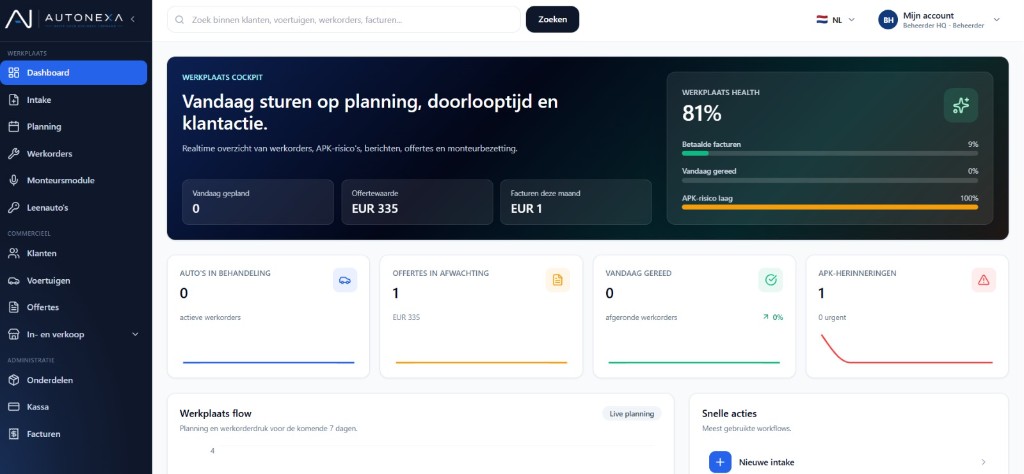Click the Werkorders wrench icon
The width and height of the screenshot is (1024, 474).
tap(14, 153)
